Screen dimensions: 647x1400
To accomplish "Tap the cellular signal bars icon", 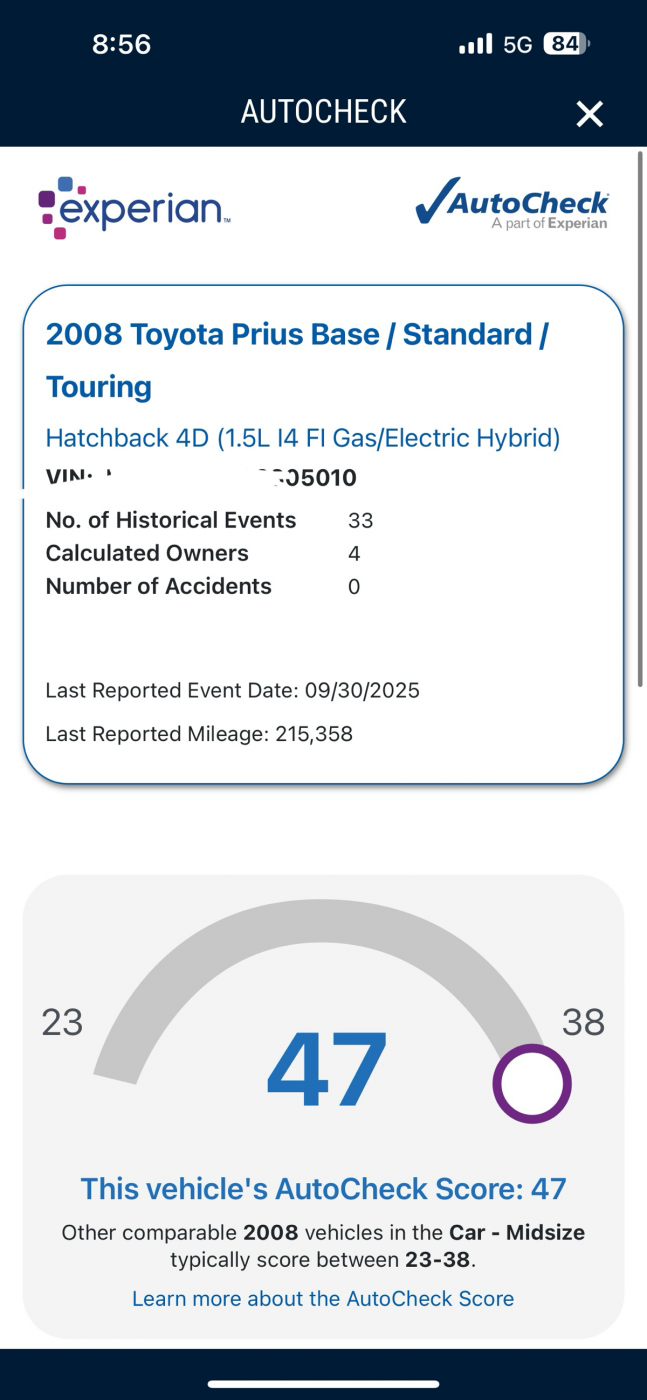I will tap(475, 44).
